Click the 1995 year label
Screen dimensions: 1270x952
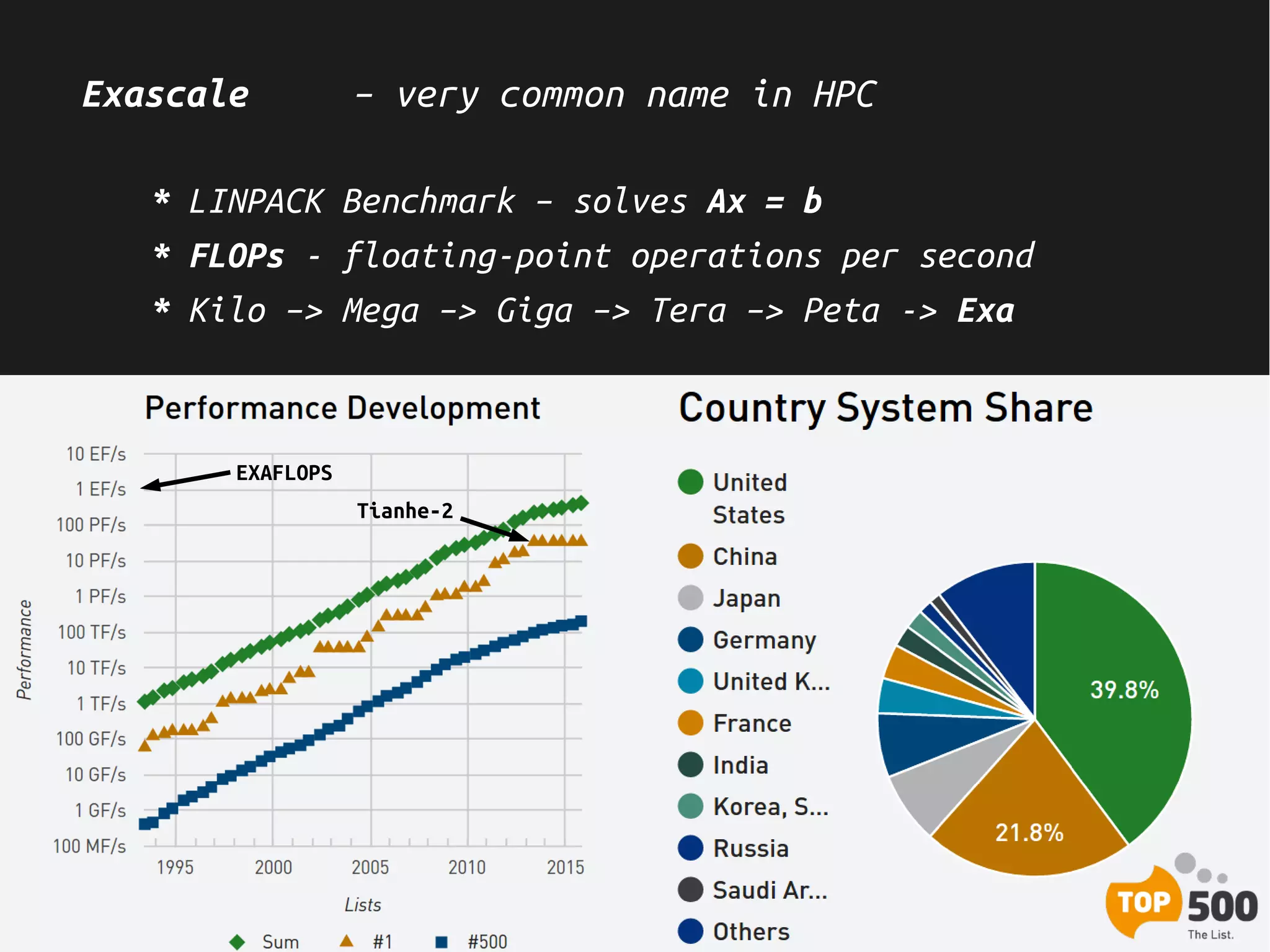tap(175, 867)
